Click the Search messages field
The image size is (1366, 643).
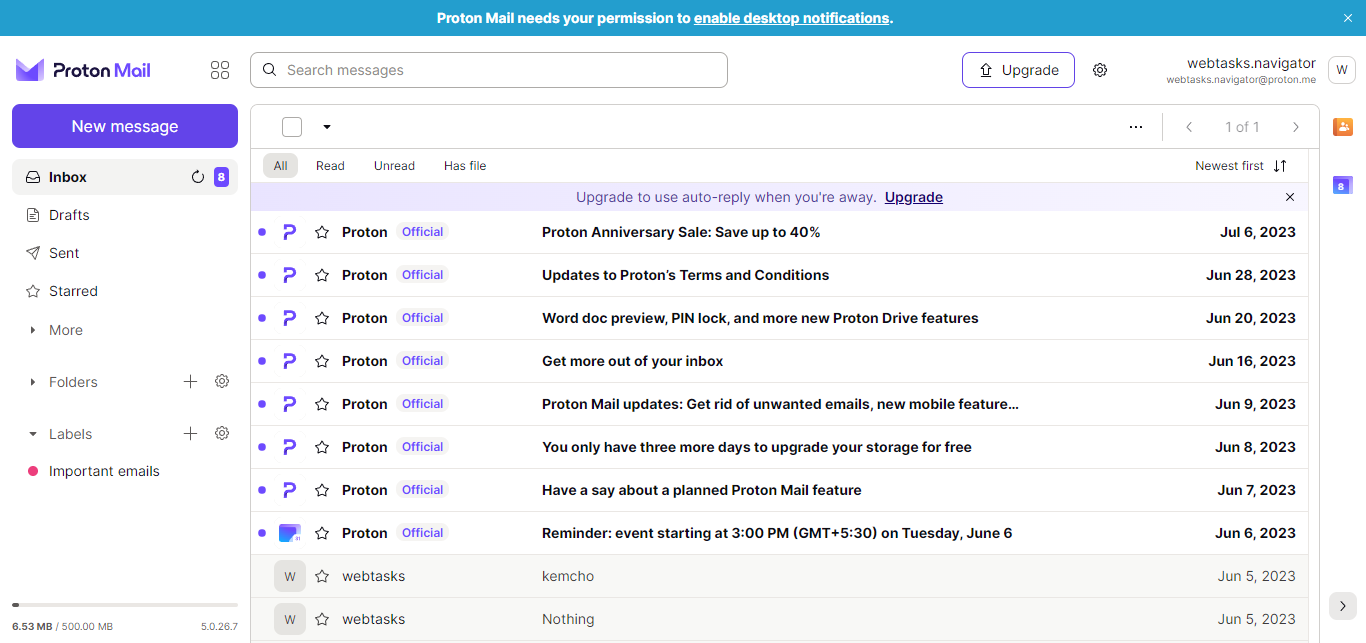pyautogui.click(x=489, y=70)
